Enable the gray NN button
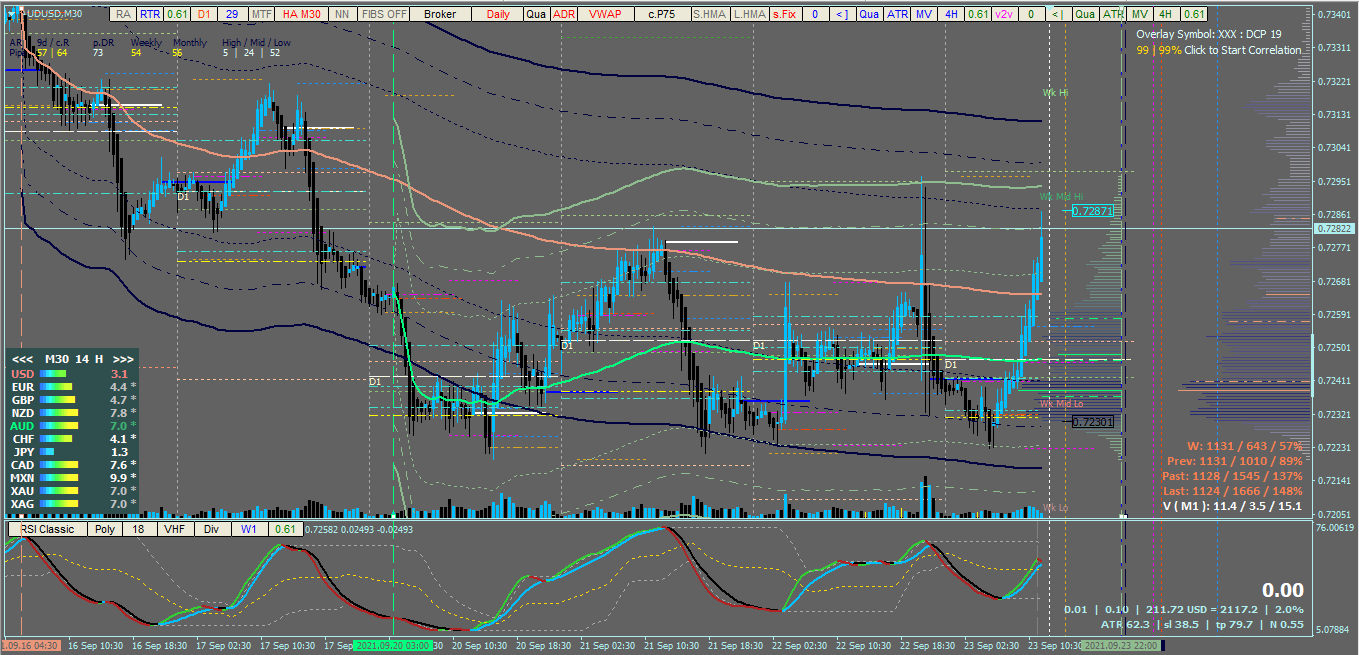The width and height of the screenshot is (1359, 655). coord(341,14)
